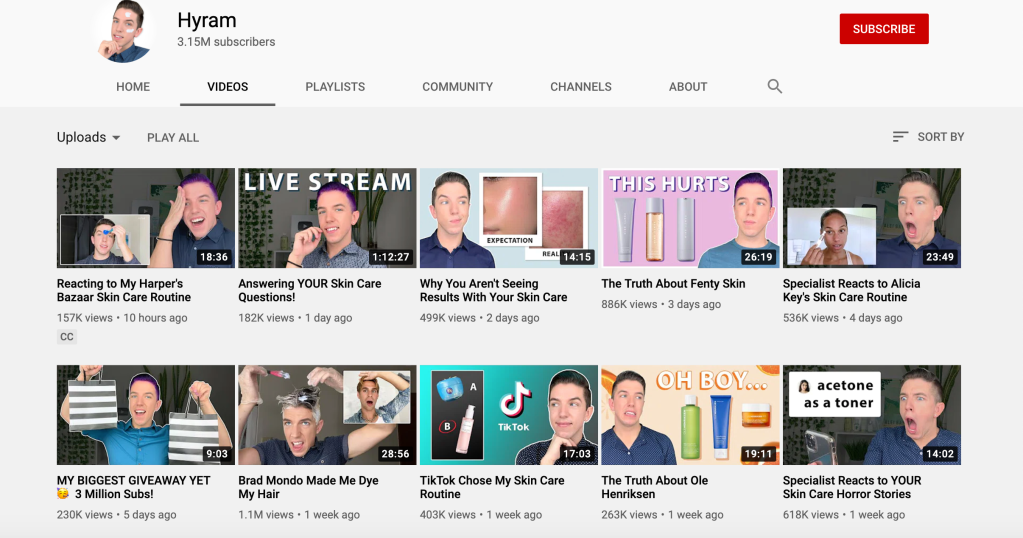This screenshot has width=1023, height=538.
Task: Click the 14:02 duration badge
Action: (x=939, y=454)
